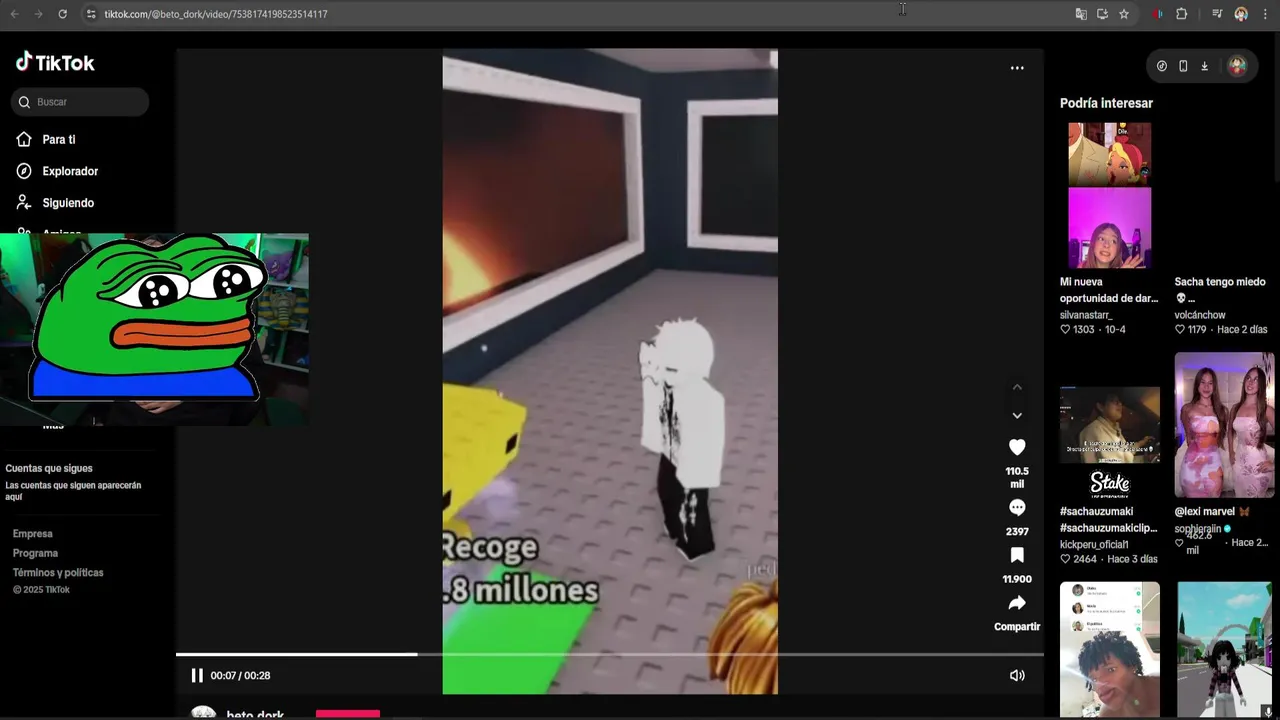Click the red-blue extension icon
Image resolution: width=1280 pixels, height=720 pixels.
[1158, 14]
